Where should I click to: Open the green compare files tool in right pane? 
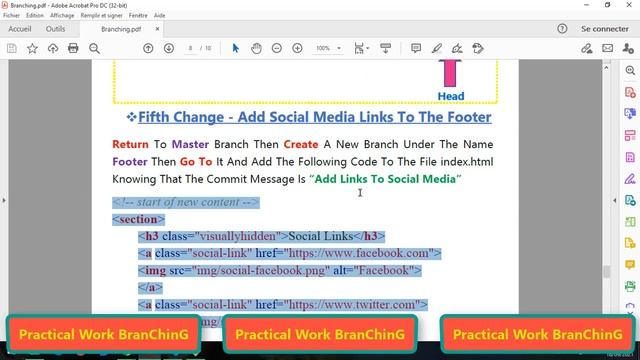click(x=630, y=222)
